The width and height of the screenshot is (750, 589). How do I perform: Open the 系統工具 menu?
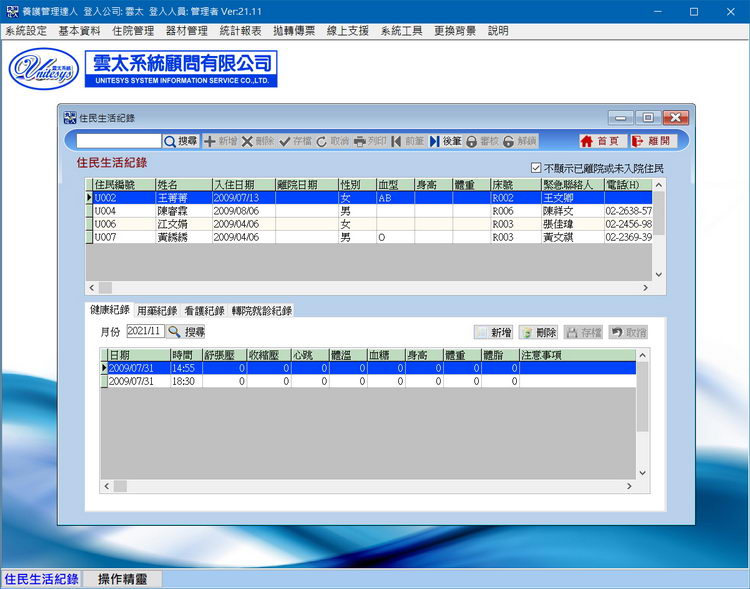coord(401,31)
